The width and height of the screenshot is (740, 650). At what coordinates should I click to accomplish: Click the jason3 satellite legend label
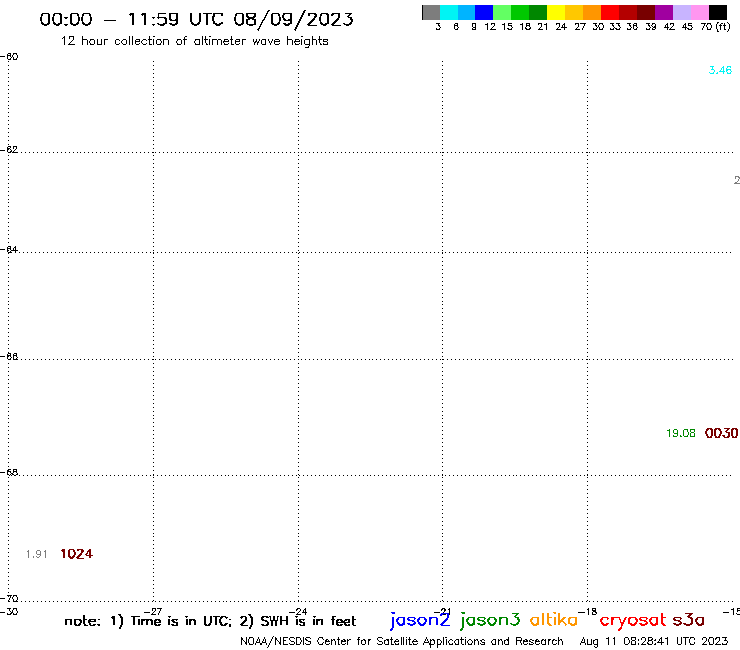[490, 620]
